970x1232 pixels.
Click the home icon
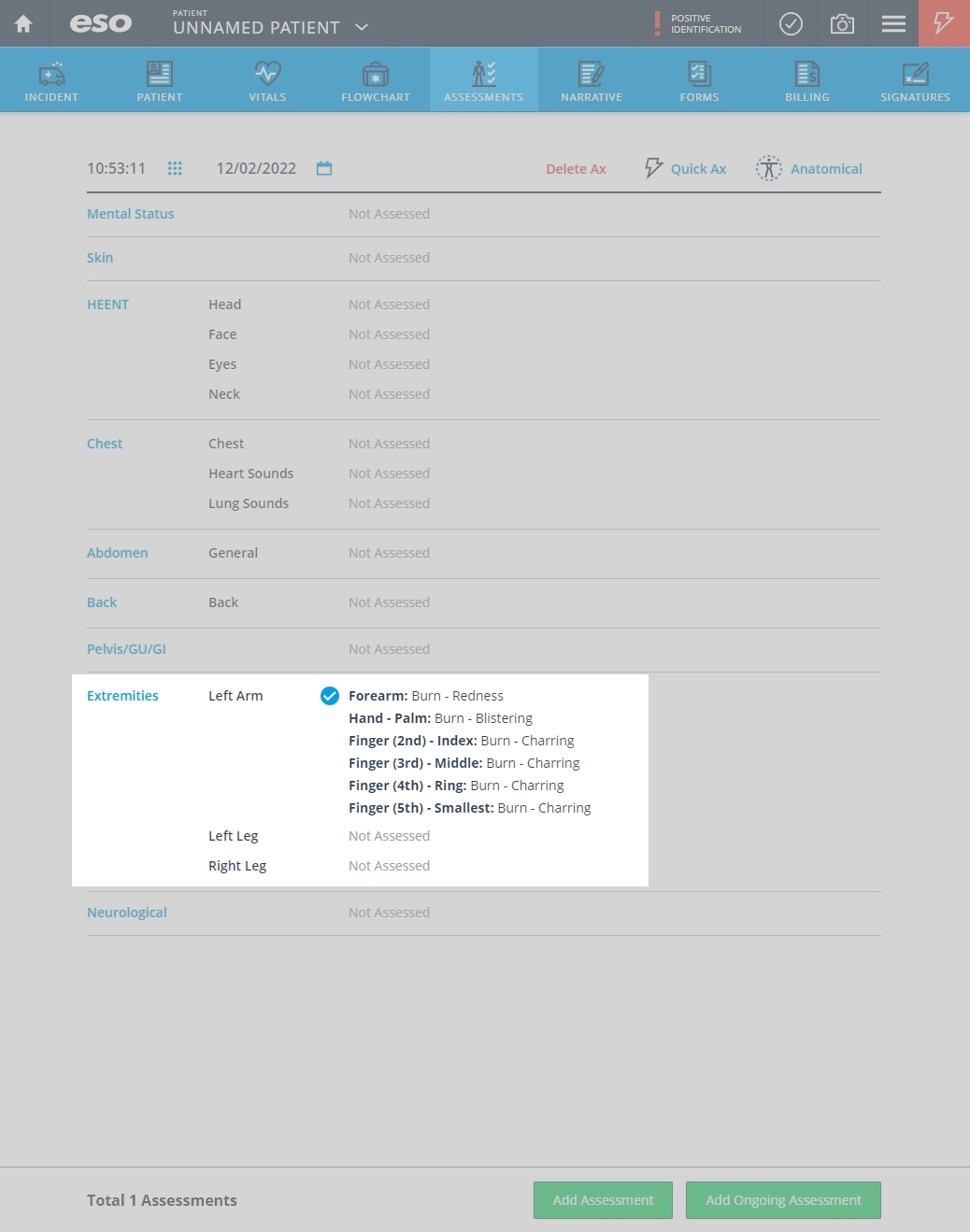tap(23, 23)
